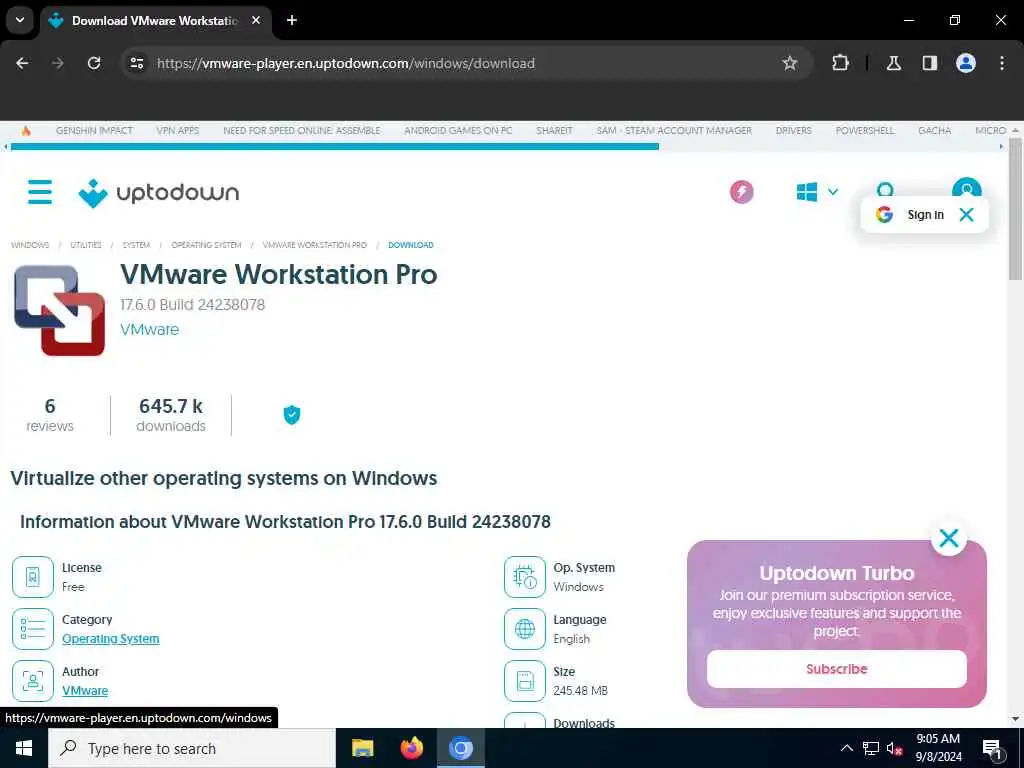
Task: Show hidden system tray icons
Action: click(847, 748)
